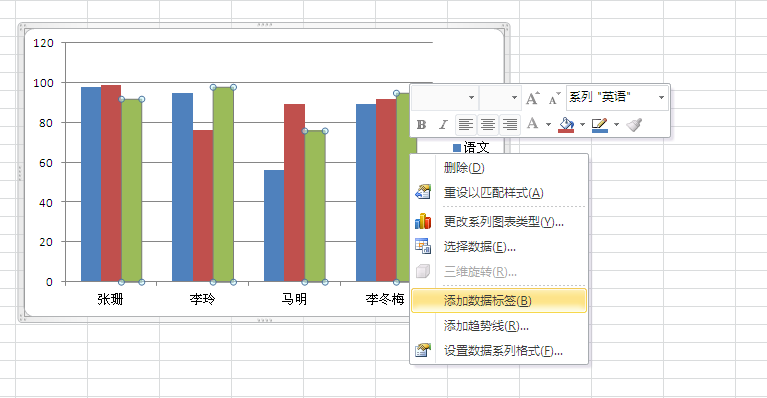Click the shrink font size icon
The image size is (767, 398).
(554, 98)
